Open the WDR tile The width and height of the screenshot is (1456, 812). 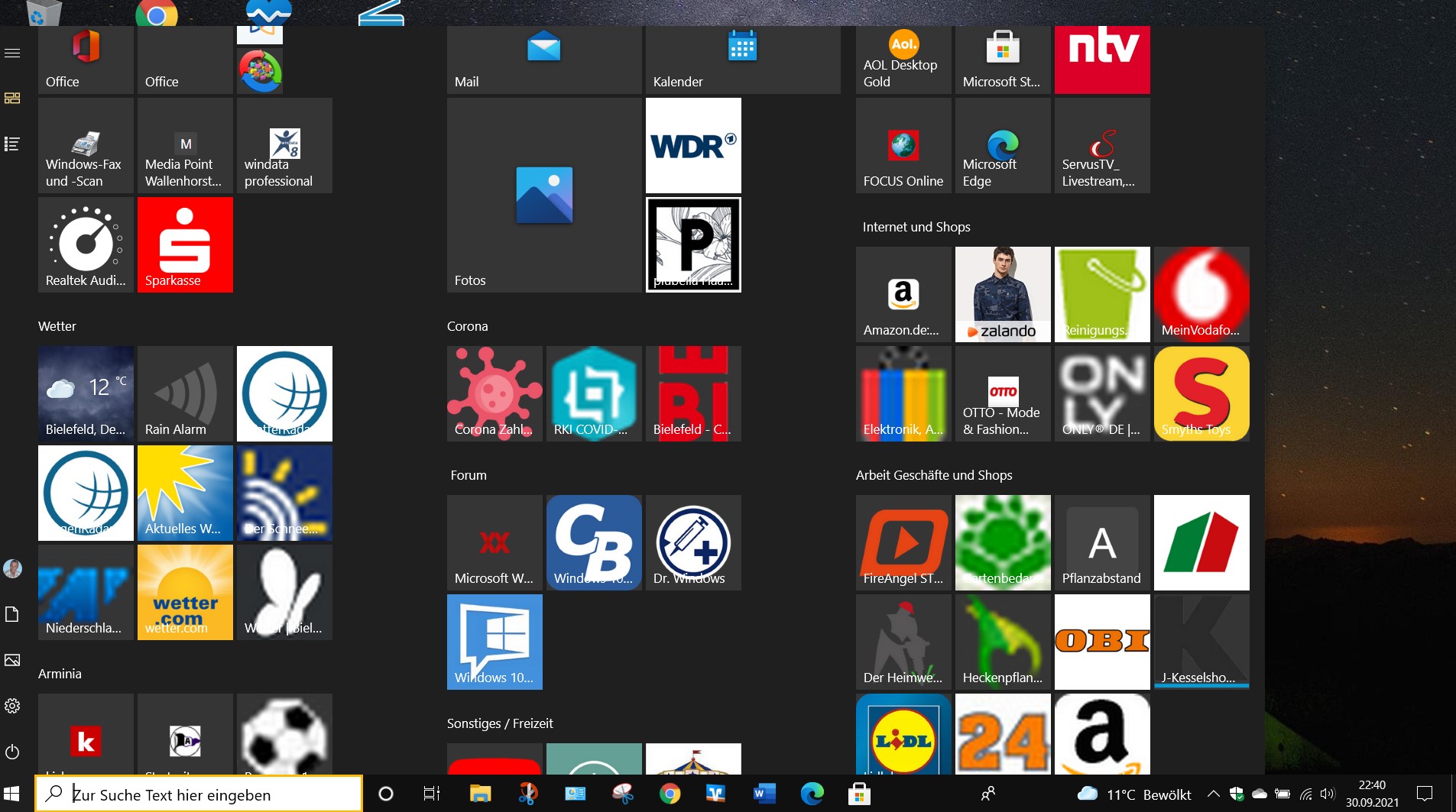[693, 145]
